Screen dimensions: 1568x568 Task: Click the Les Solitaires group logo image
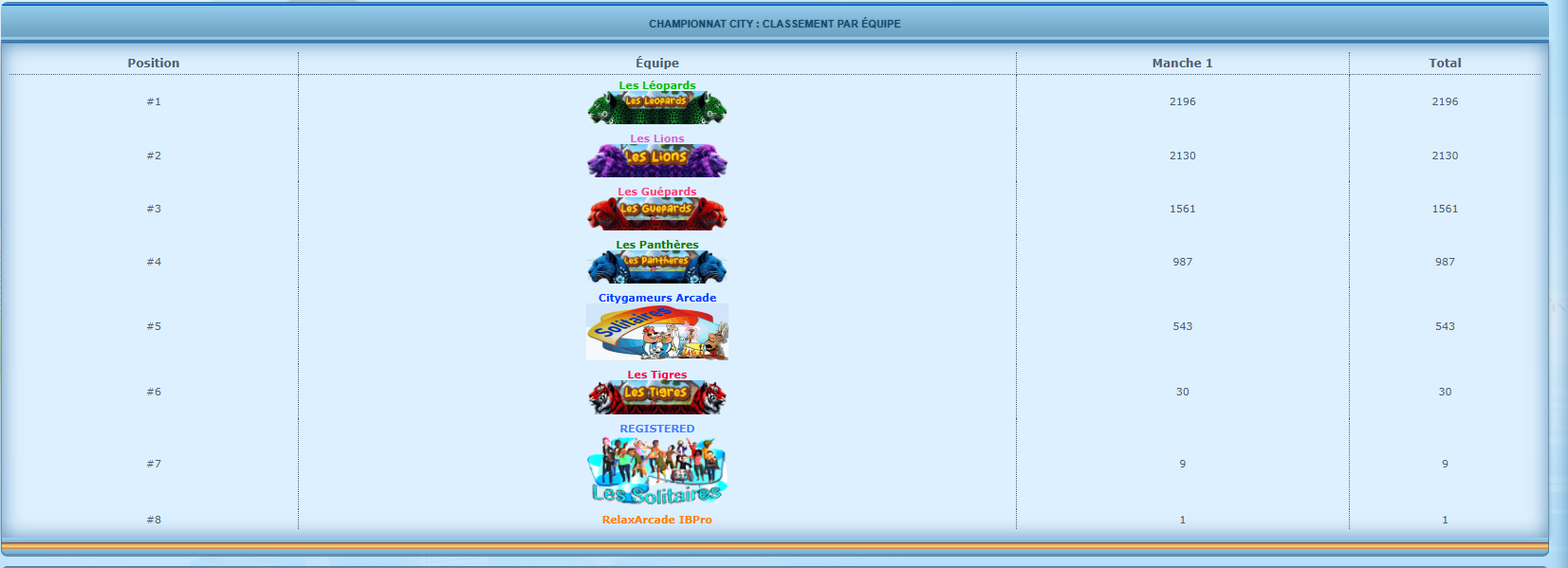tap(656, 470)
